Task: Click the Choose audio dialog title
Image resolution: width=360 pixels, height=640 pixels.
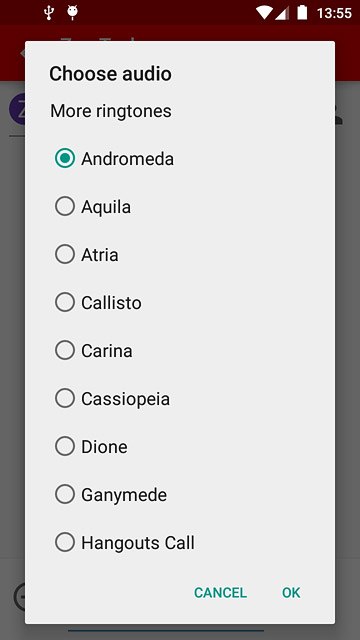Action: [110, 74]
